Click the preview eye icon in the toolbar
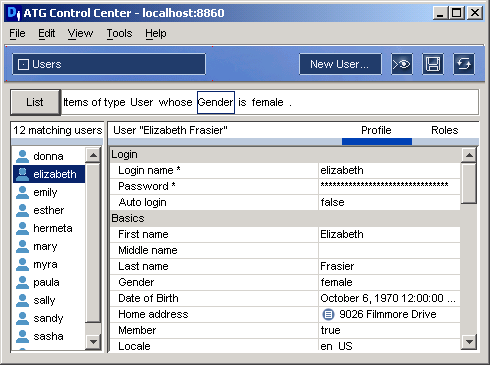Screen dimensions: 492x365 coord(402,64)
